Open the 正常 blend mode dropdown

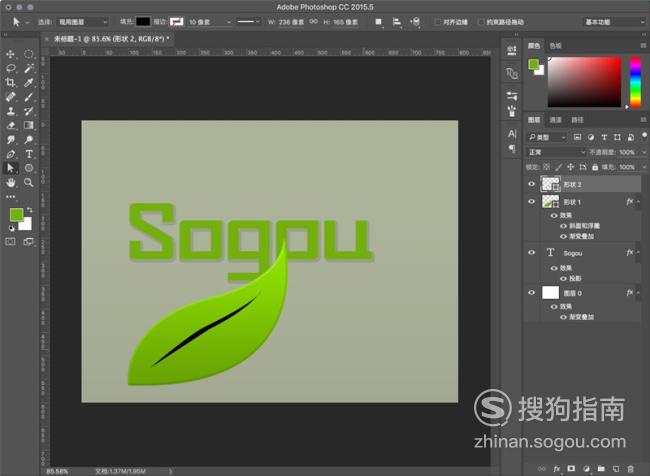coord(556,152)
